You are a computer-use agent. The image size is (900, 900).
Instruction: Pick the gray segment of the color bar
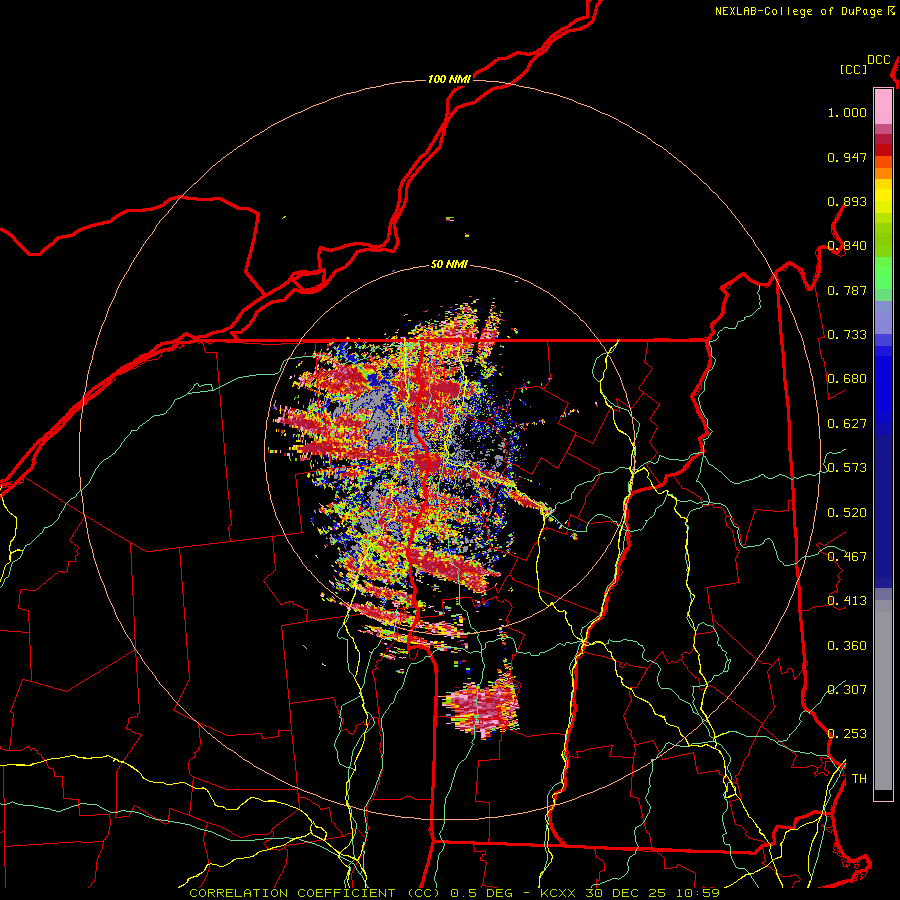pos(883,695)
